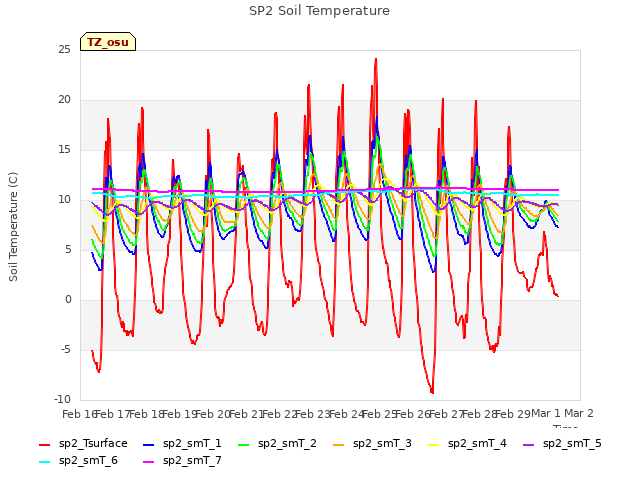
Task: Toggle sp2_smT_2 legend entry
Action: [277, 444]
